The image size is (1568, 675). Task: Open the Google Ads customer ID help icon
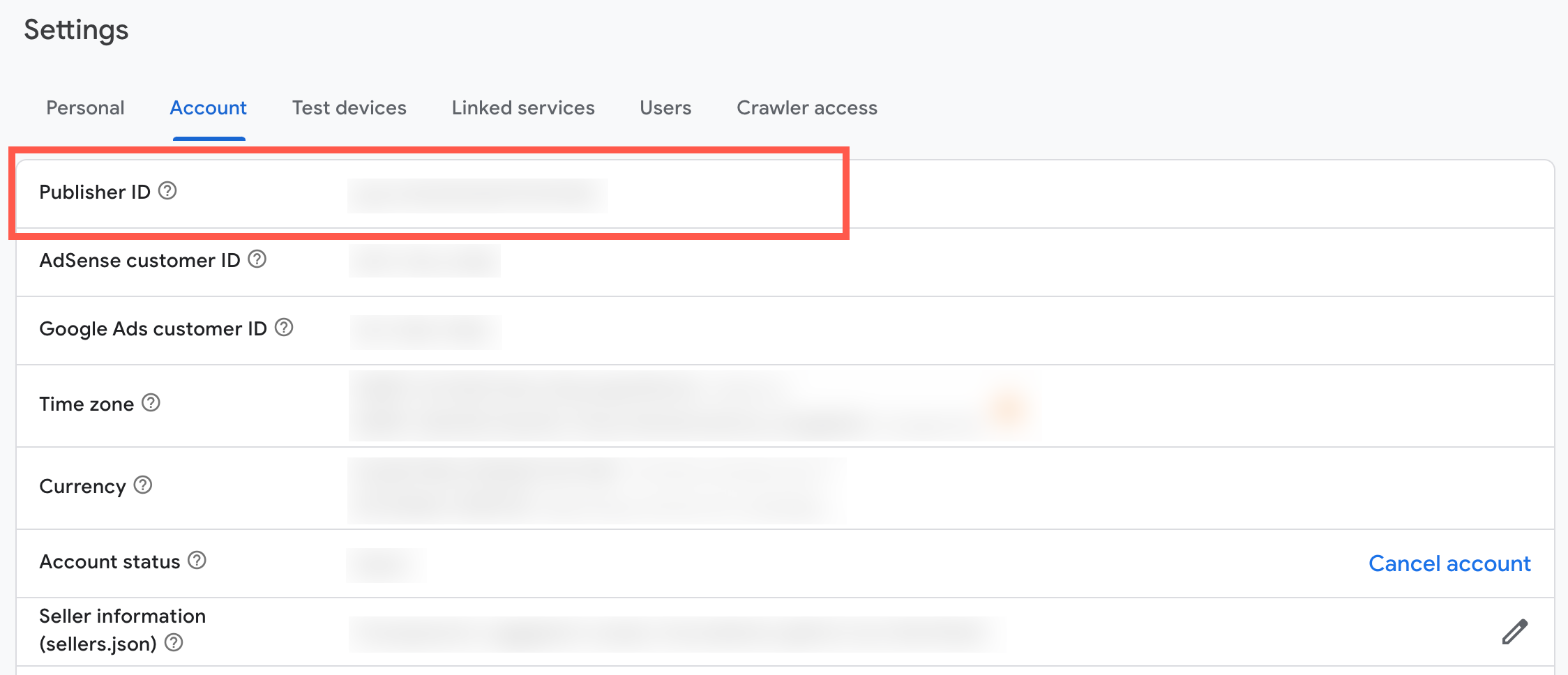coord(284,328)
